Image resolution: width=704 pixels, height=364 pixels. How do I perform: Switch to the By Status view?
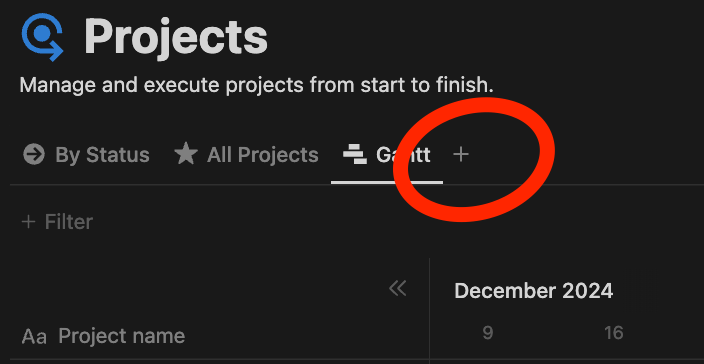click(86, 155)
